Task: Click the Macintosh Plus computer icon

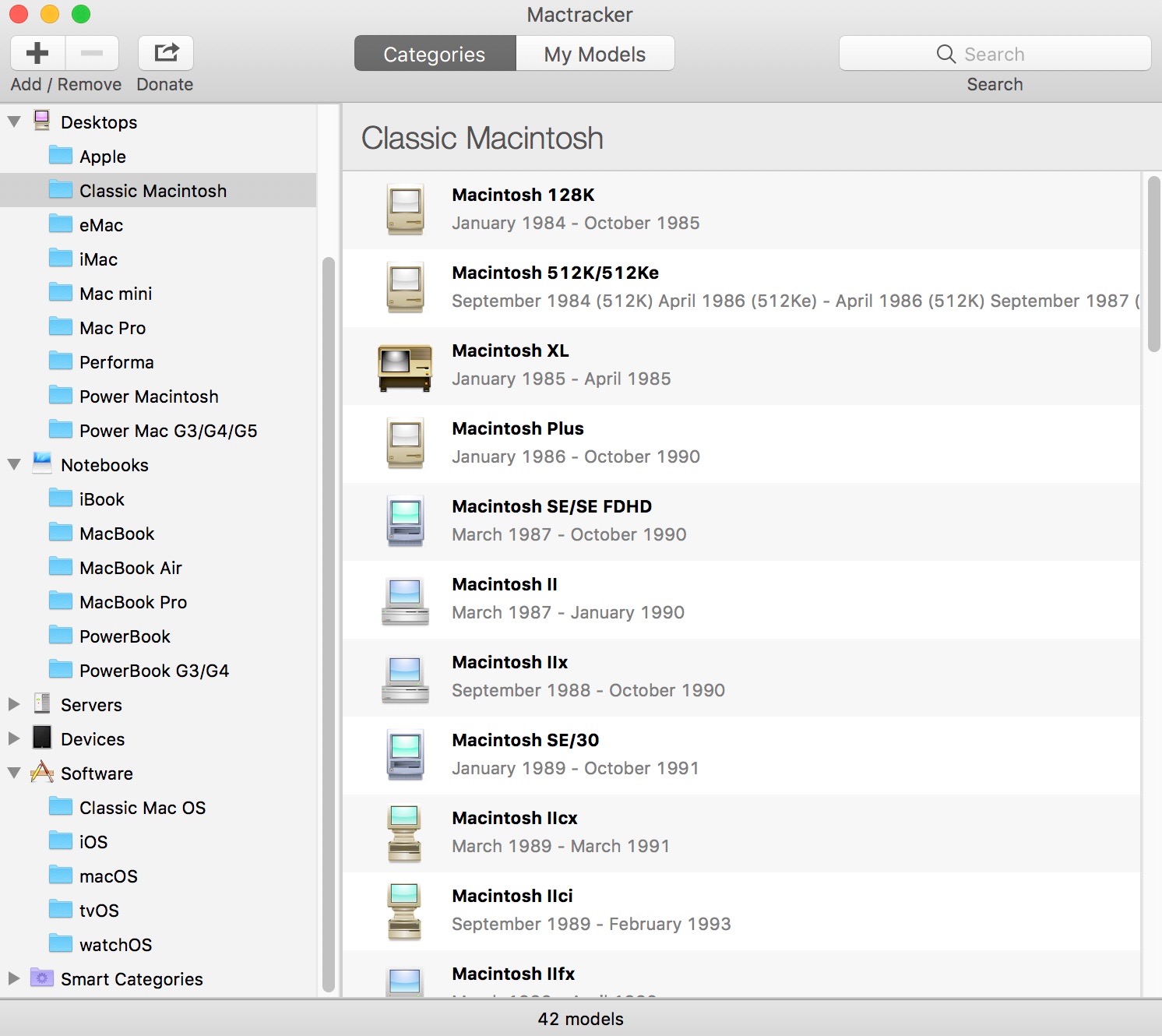Action: pyautogui.click(x=406, y=443)
